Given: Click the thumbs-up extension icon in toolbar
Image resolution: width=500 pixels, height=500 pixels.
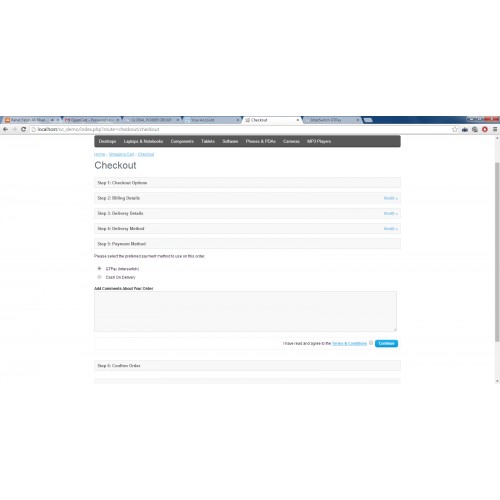Looking at the screenshot, I should (465, 129).
